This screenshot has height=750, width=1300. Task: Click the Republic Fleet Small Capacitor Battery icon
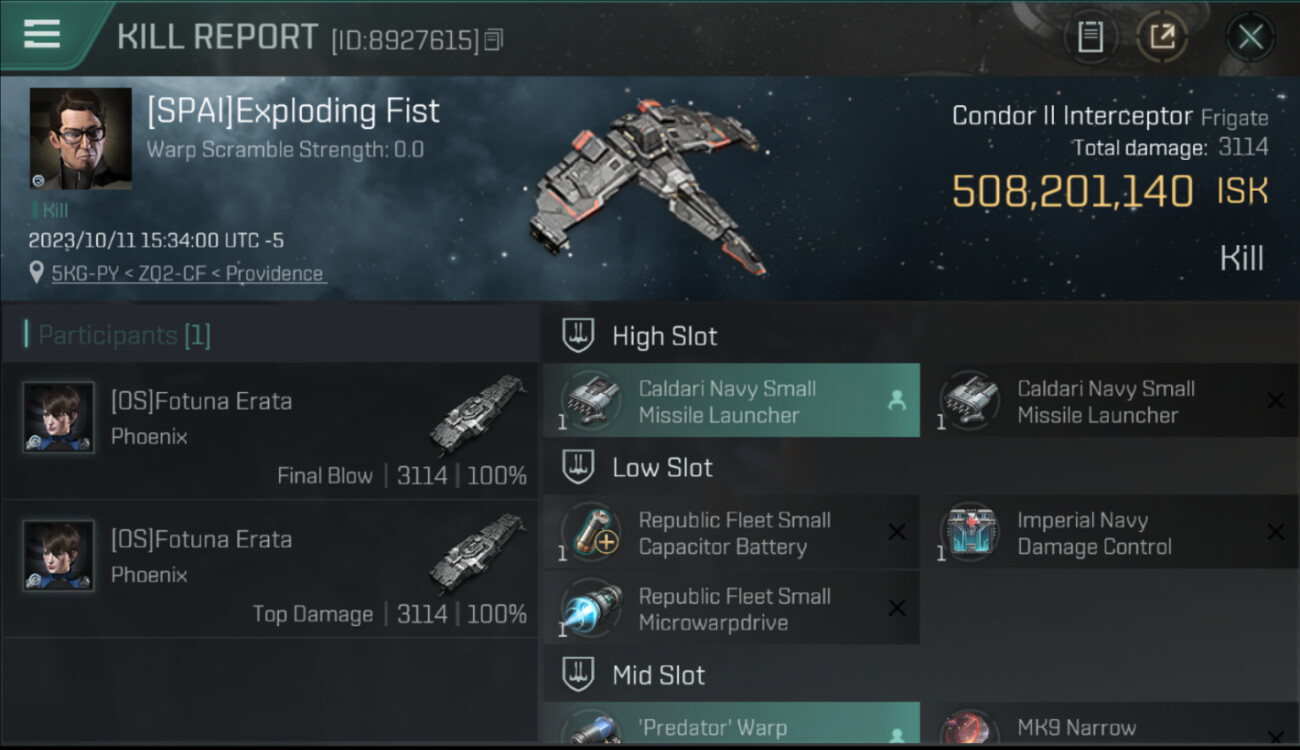coord(590,532)
